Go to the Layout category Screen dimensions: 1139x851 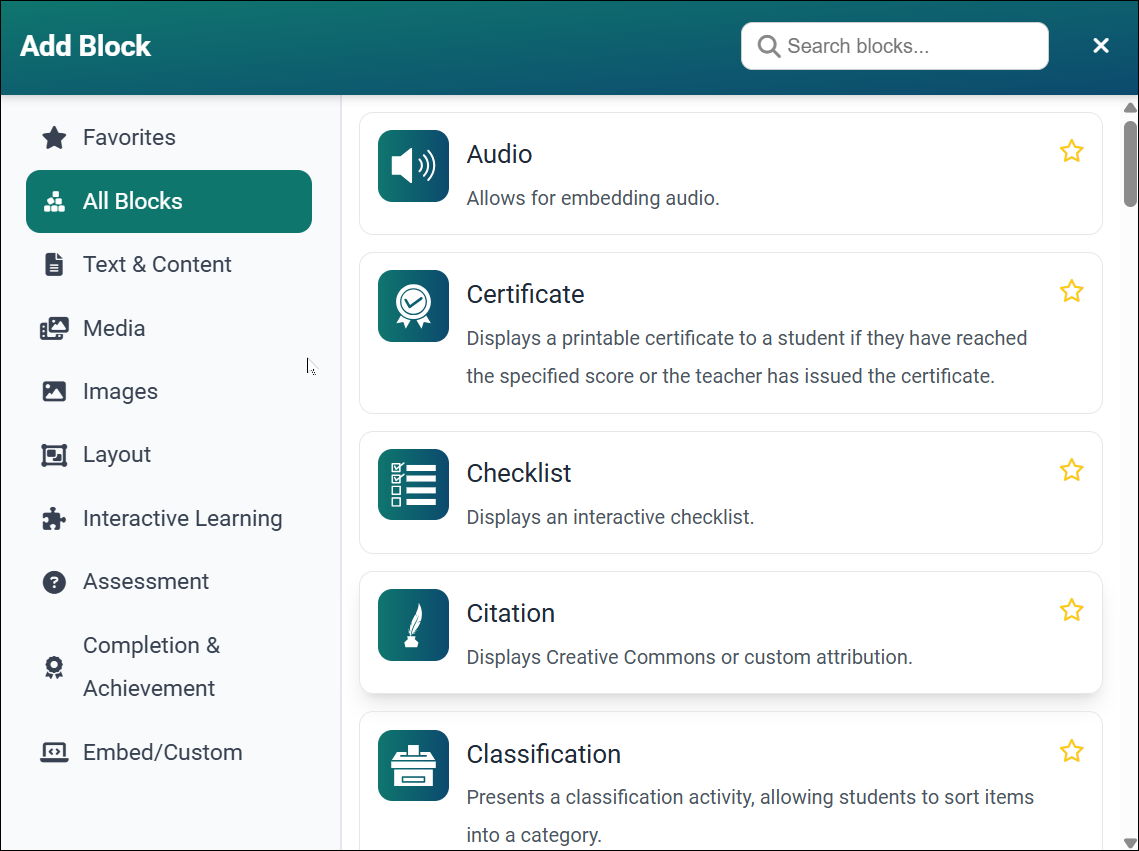tap(169, 455)
